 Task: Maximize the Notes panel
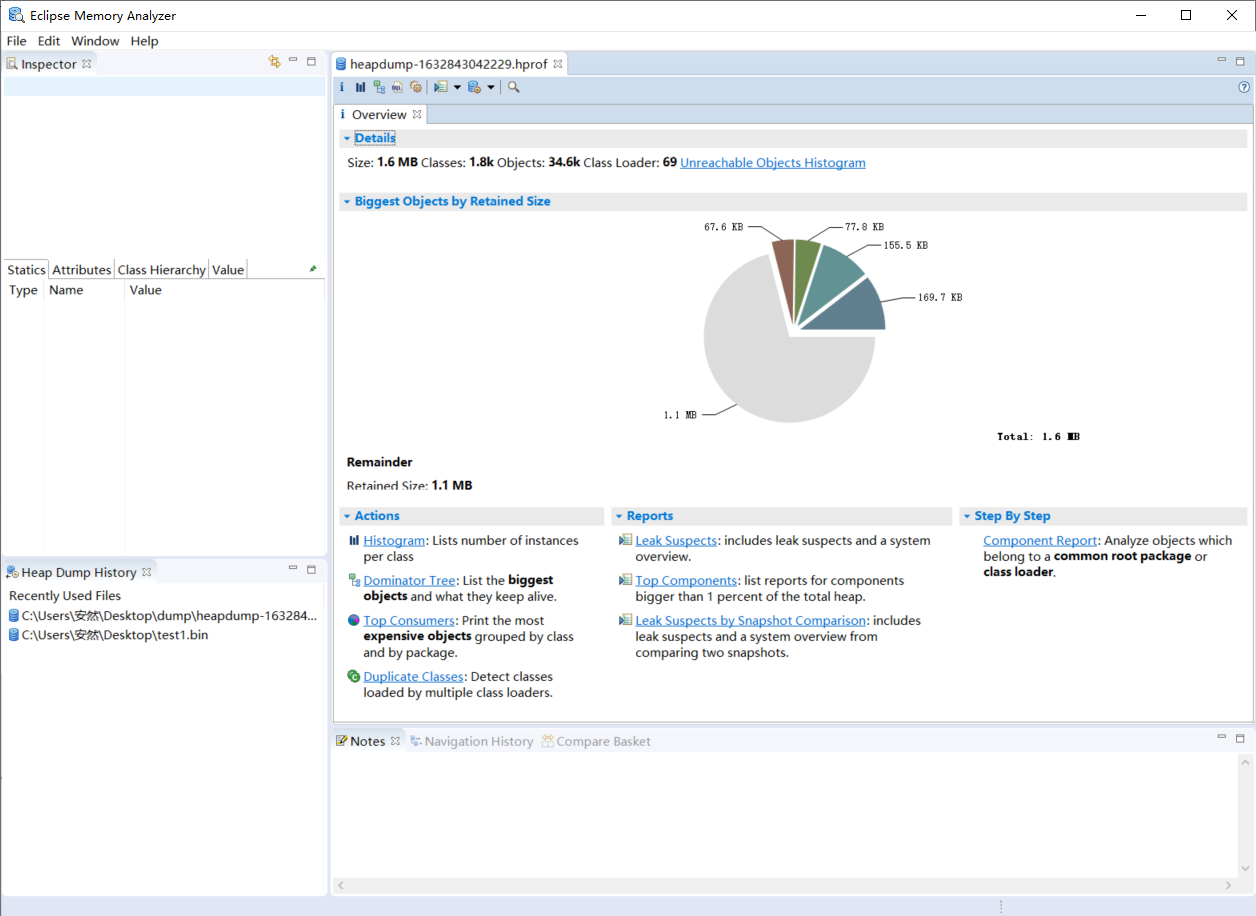(x=1240, y=738)
